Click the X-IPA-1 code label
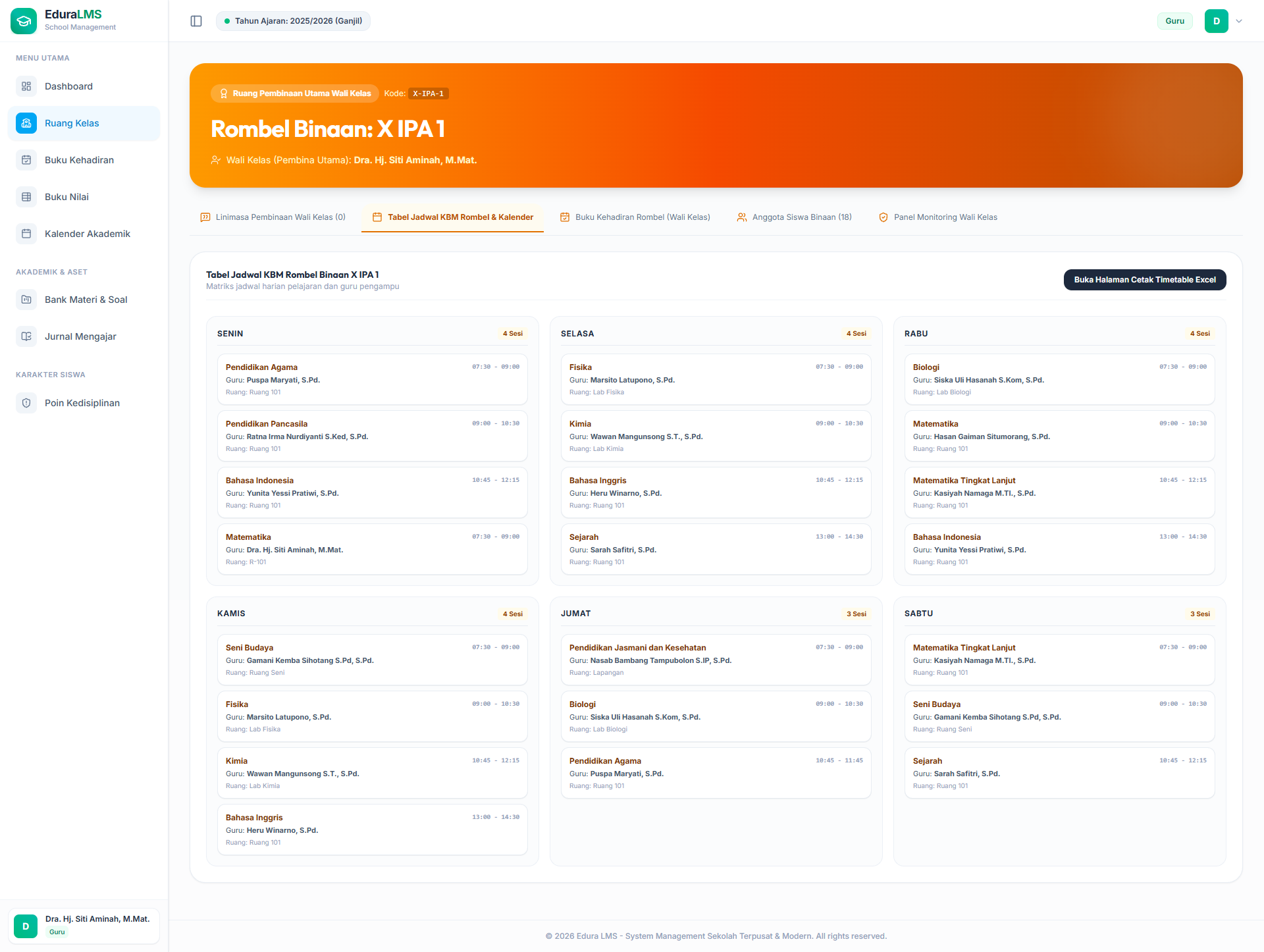1264x952 pixels. [x=429, y=93]
